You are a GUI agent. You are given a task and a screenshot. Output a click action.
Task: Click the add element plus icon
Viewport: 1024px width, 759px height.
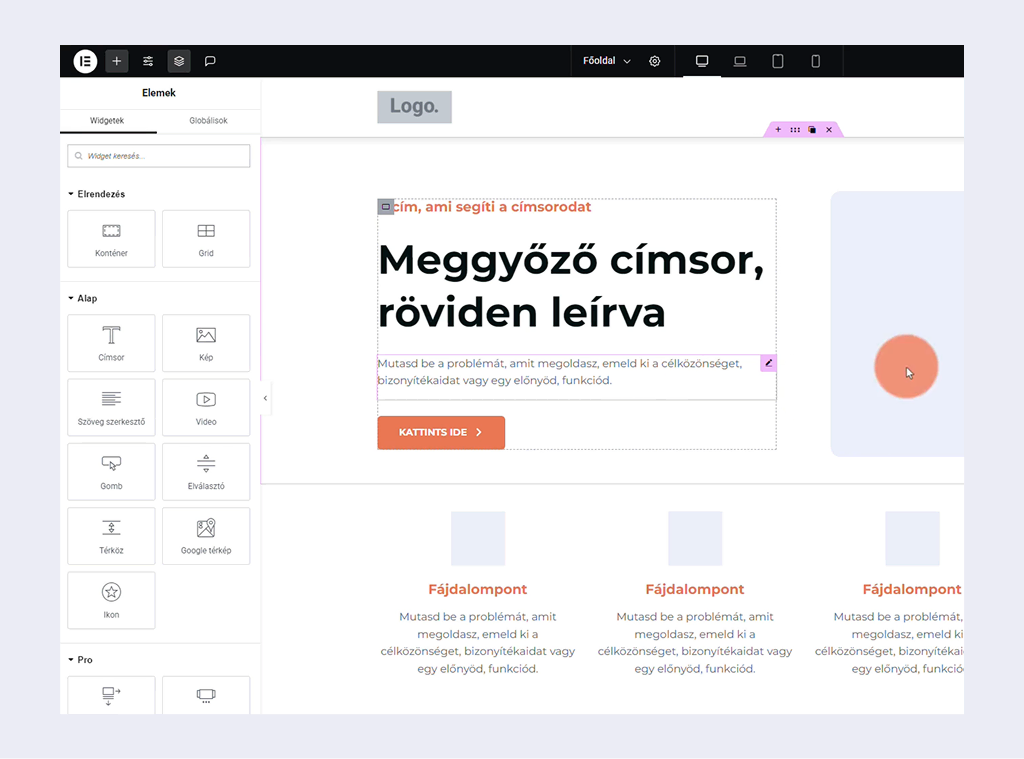click(x=117, y=61)
